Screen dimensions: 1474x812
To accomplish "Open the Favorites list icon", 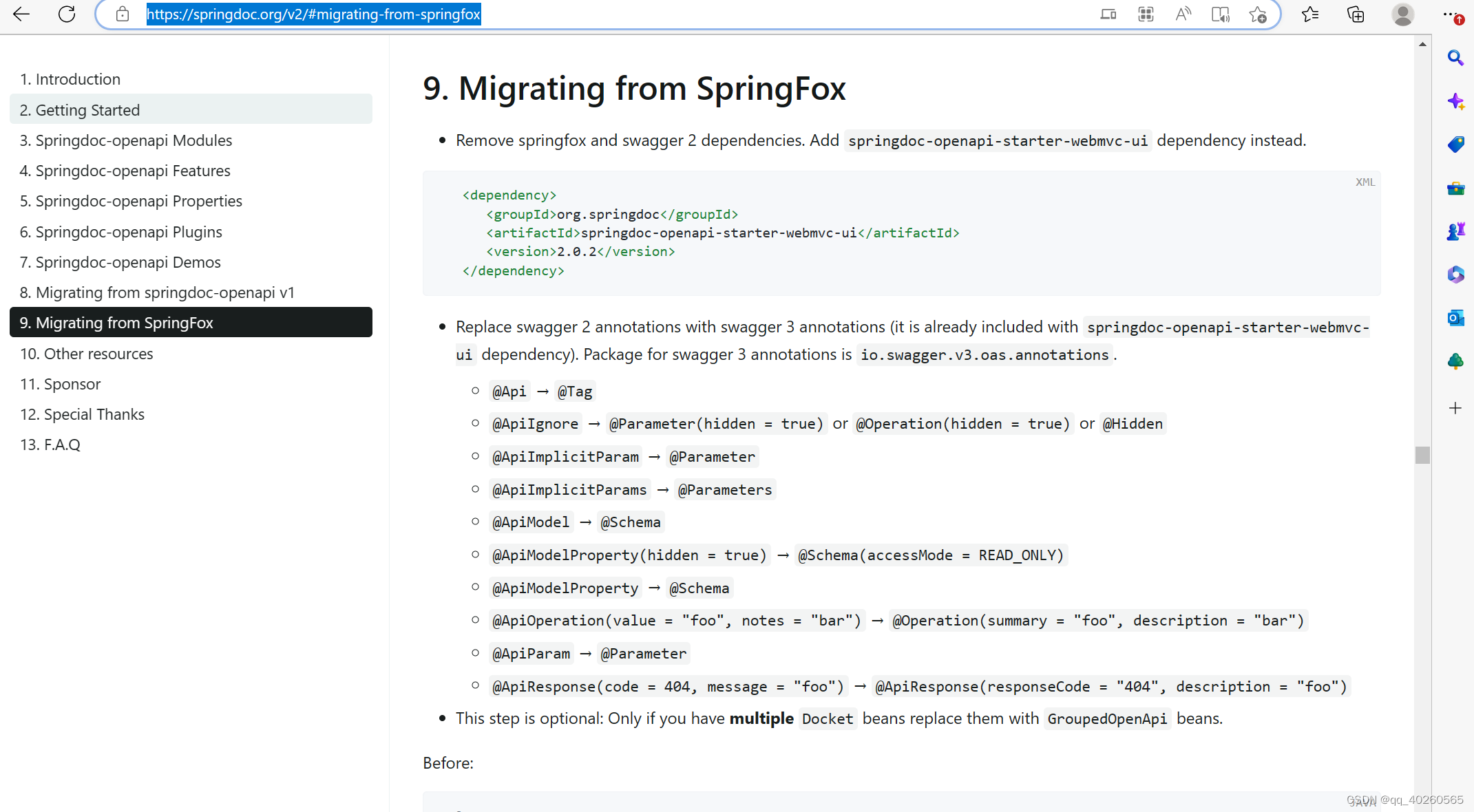I will pos(1309,14).
